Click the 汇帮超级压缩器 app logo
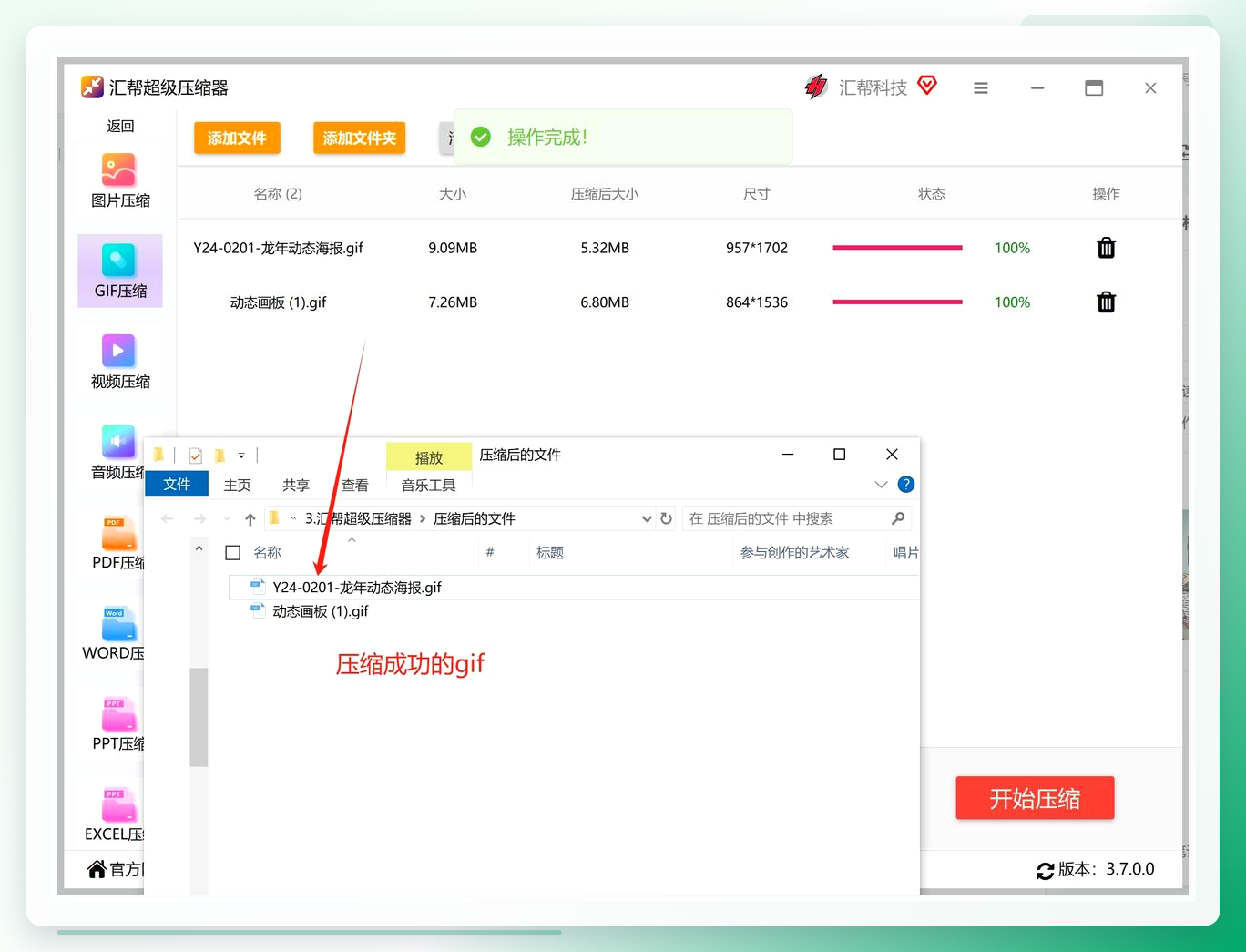 (x=92, y=87)
